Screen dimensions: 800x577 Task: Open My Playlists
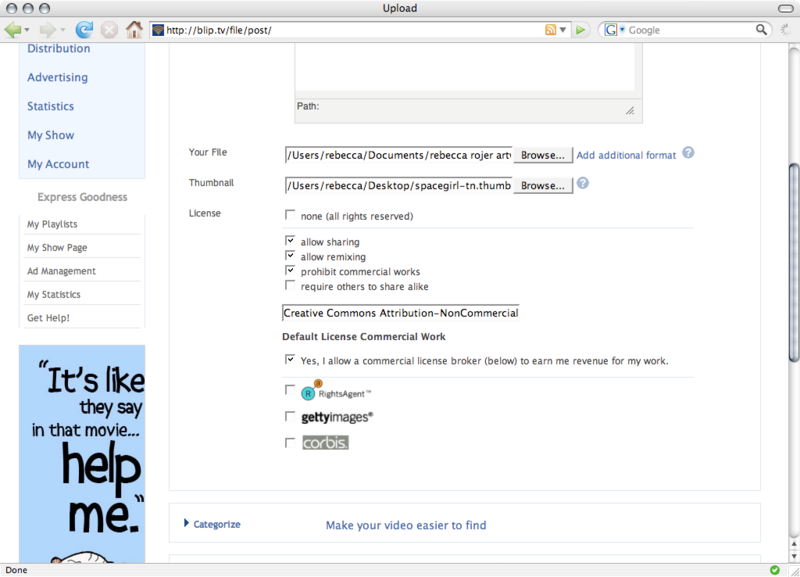[x=52, y=224]
